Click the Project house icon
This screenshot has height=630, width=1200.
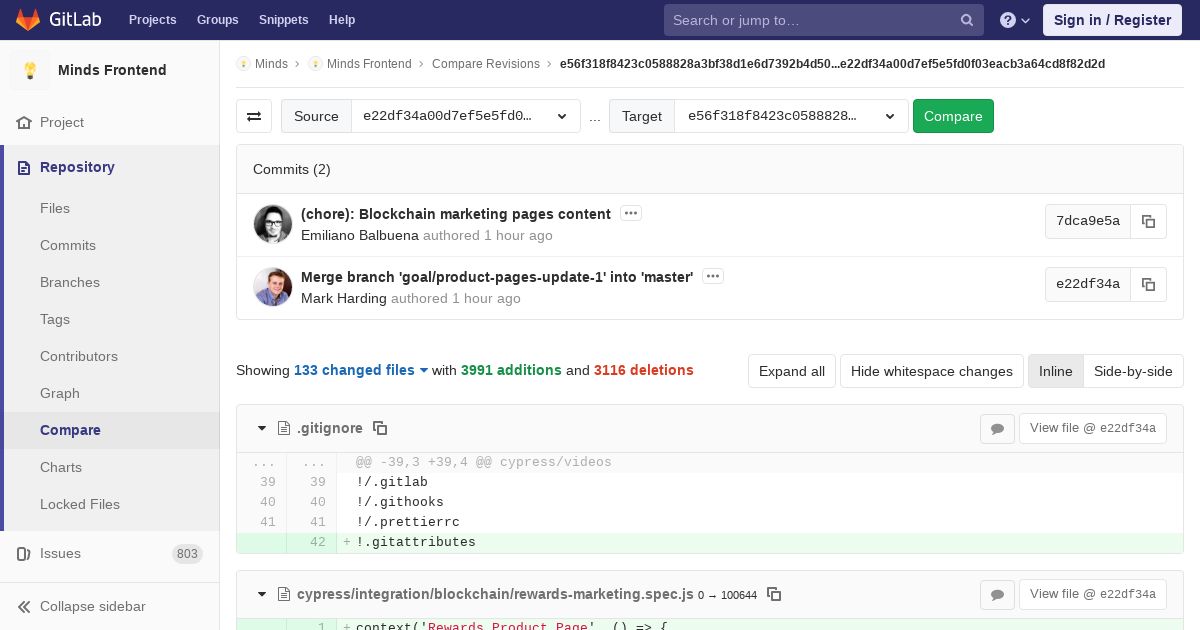24,122
